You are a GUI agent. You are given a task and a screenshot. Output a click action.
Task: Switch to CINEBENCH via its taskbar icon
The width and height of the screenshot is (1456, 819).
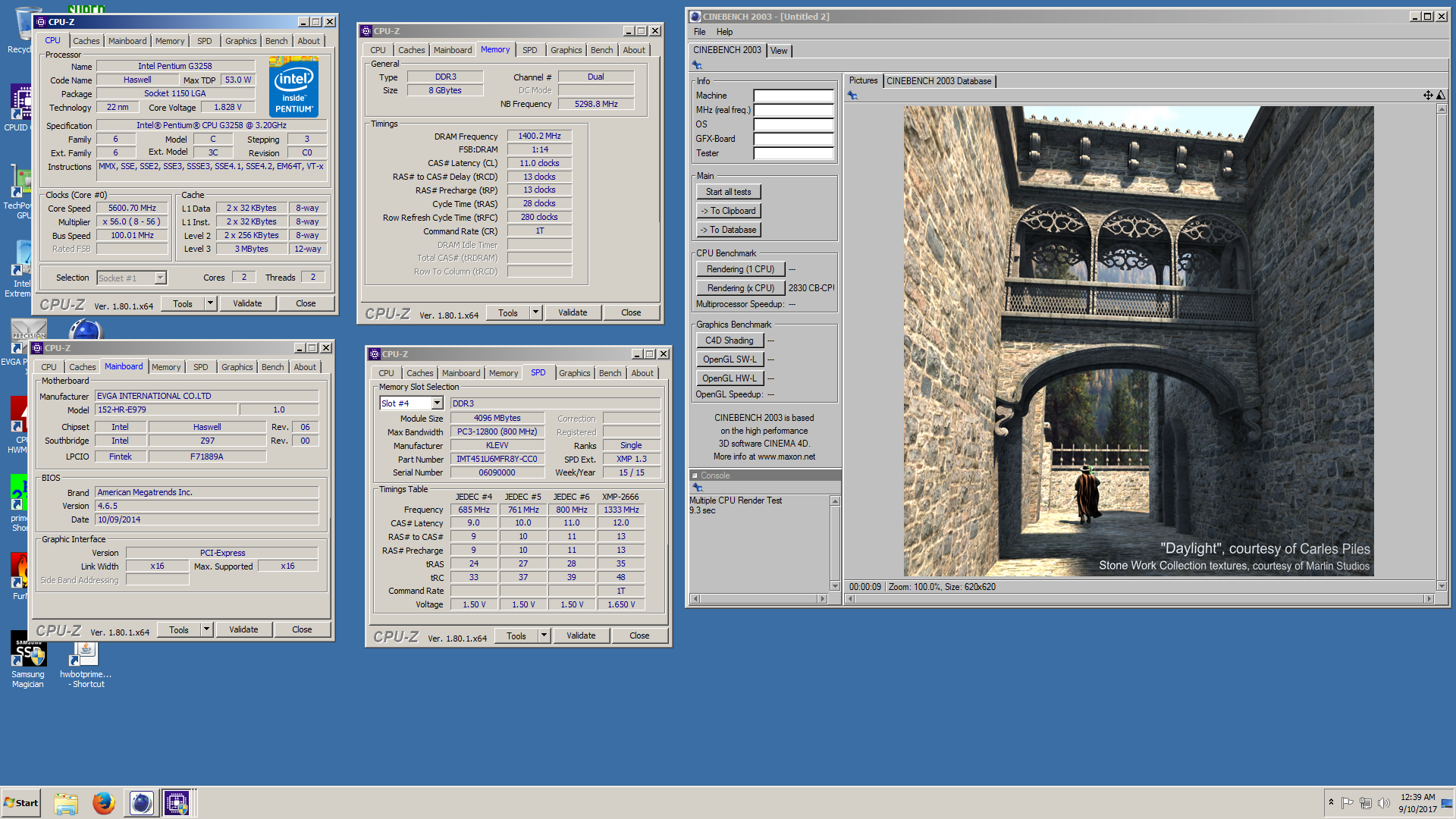[141, 803]
